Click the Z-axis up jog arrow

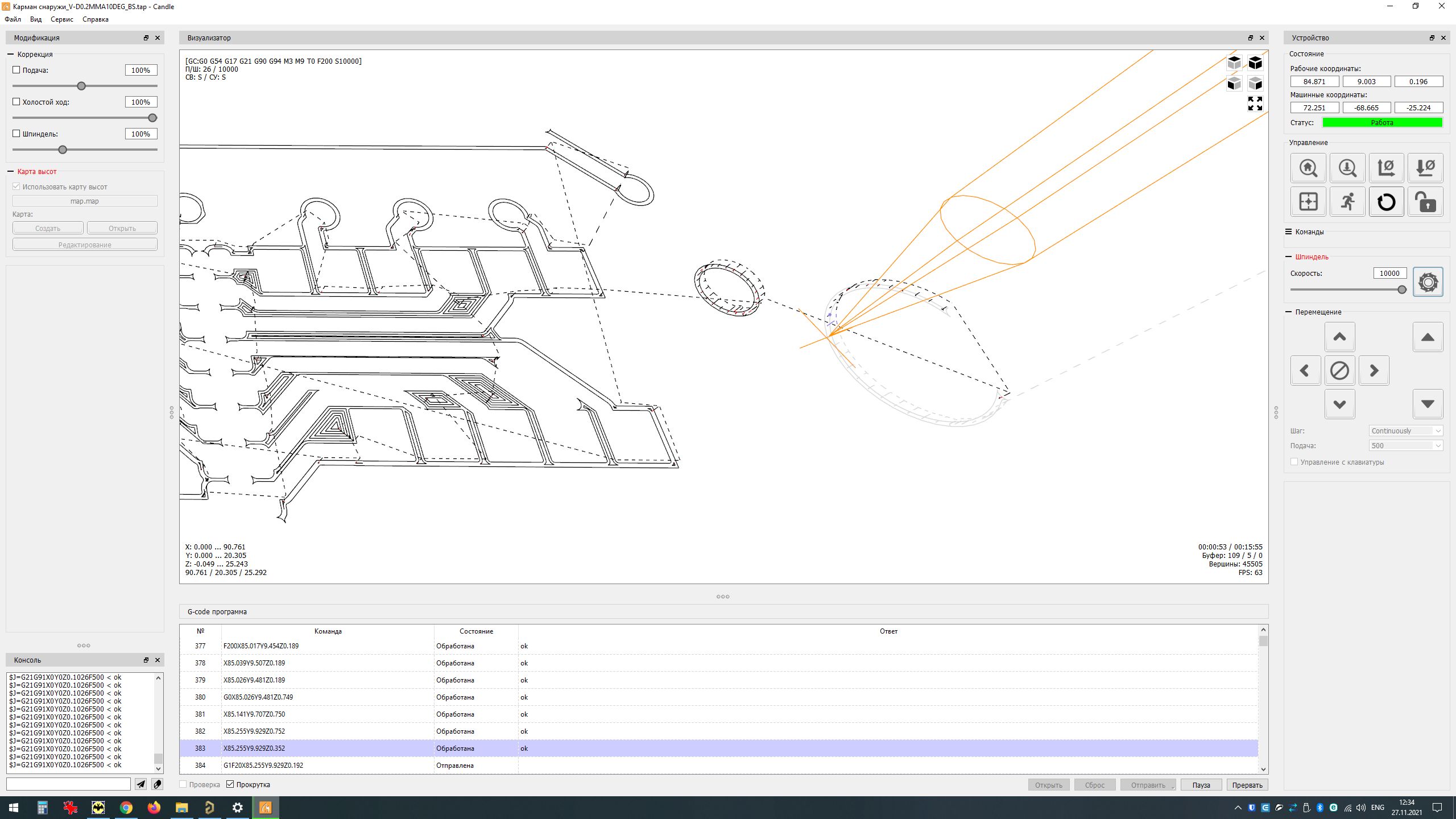(x=1428, y=337)
